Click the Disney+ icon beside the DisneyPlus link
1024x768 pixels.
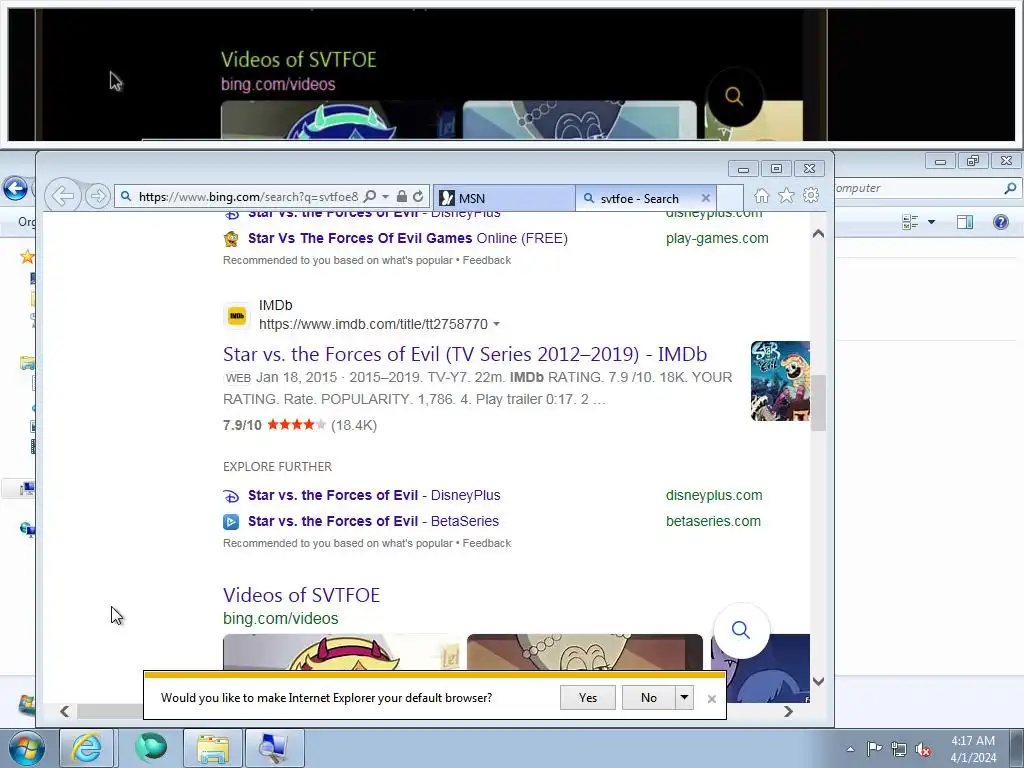tap(231, 496)
